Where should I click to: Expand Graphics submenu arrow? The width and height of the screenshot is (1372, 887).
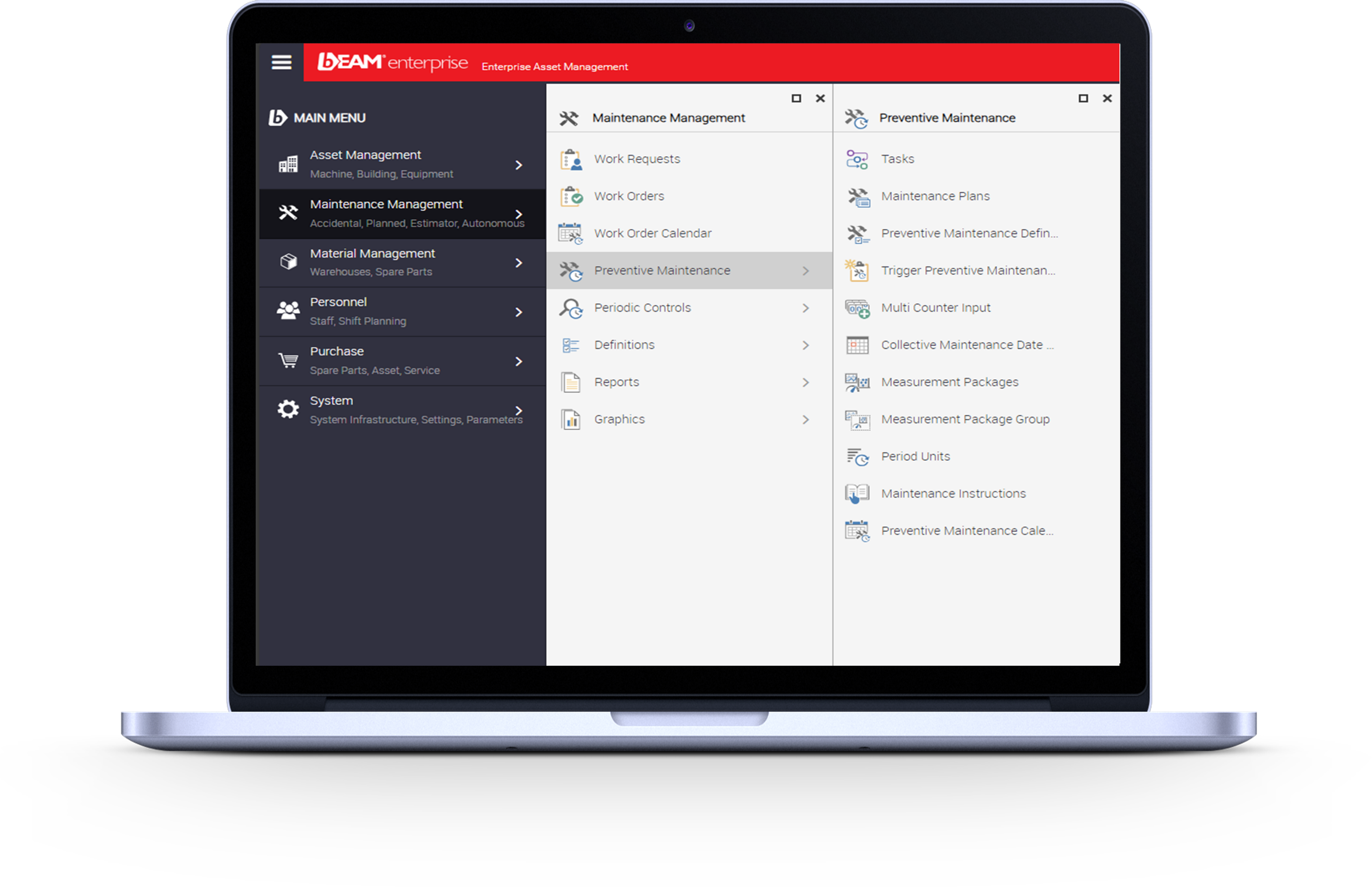pos(805,420)
